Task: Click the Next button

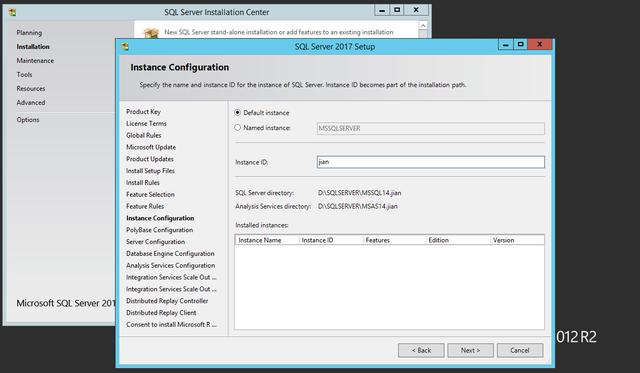Action: (x=470, y=350)
